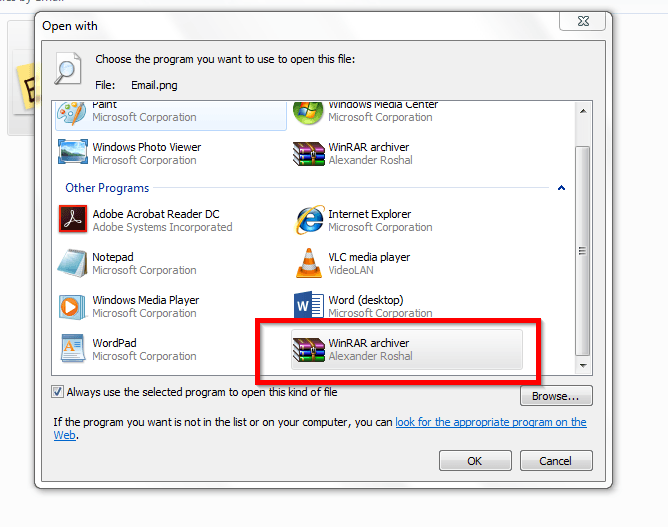
Task: Select WinRAR archiver icon under recommended programs
Action: click(x=309, y=154)
